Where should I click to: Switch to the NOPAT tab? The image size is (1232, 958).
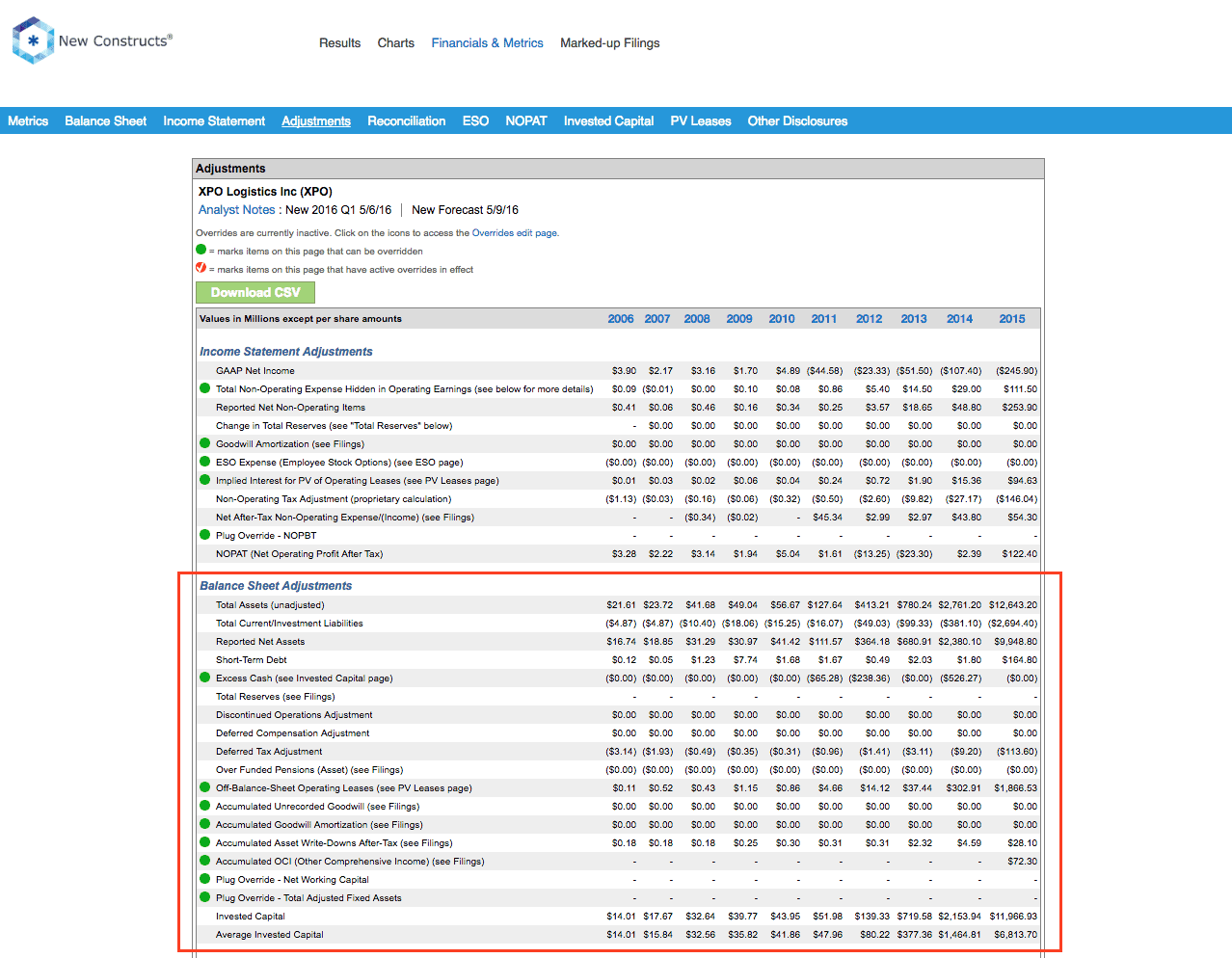[x=526, y=121]
